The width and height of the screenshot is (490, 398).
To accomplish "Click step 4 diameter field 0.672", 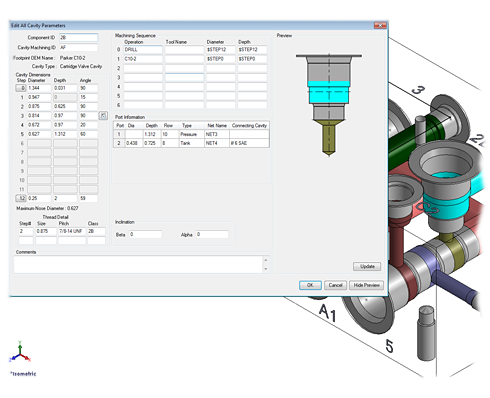I will coord(39,125).
